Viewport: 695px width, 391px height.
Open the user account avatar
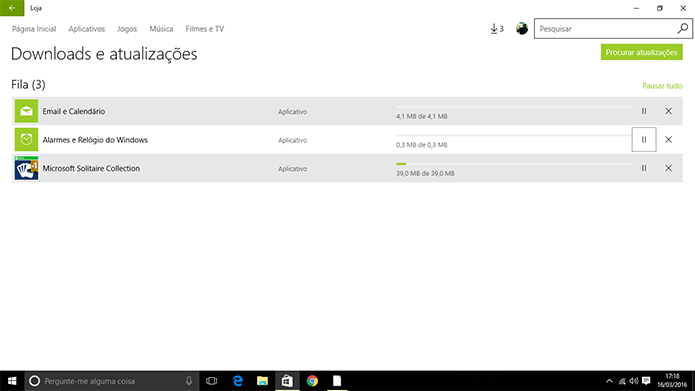click(522, 29)
